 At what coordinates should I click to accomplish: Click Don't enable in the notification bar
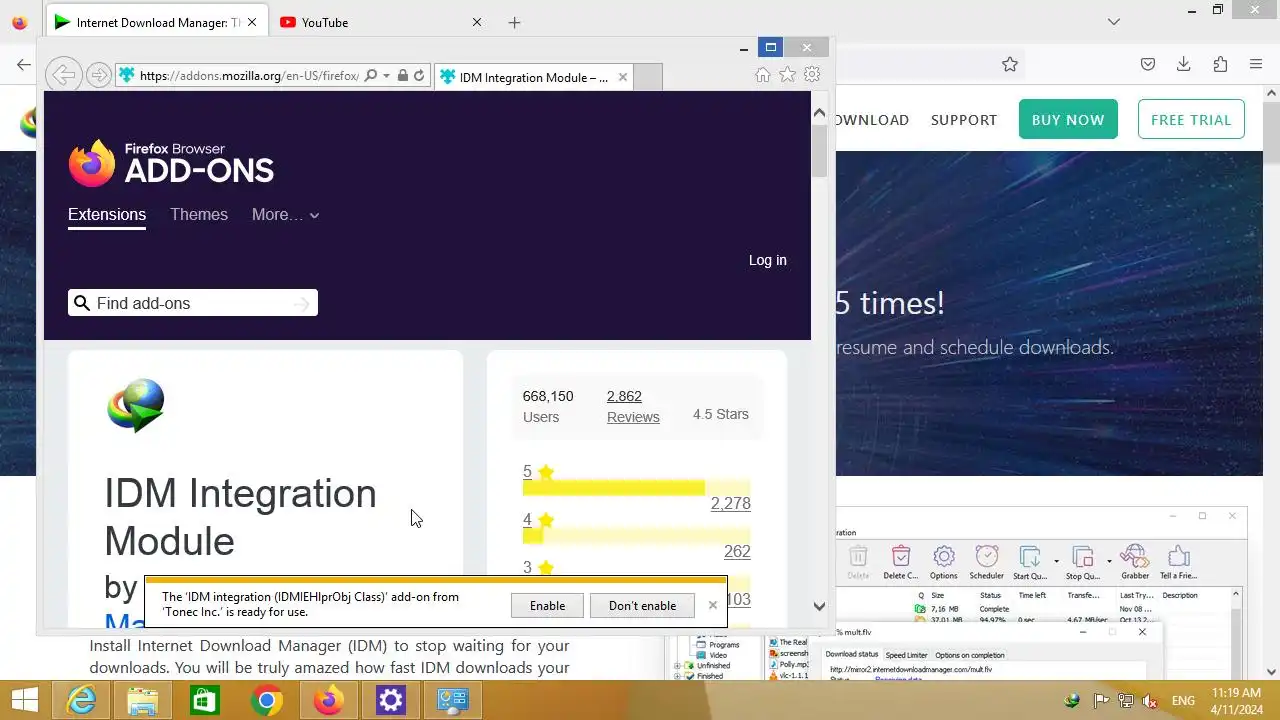point(642,605)
